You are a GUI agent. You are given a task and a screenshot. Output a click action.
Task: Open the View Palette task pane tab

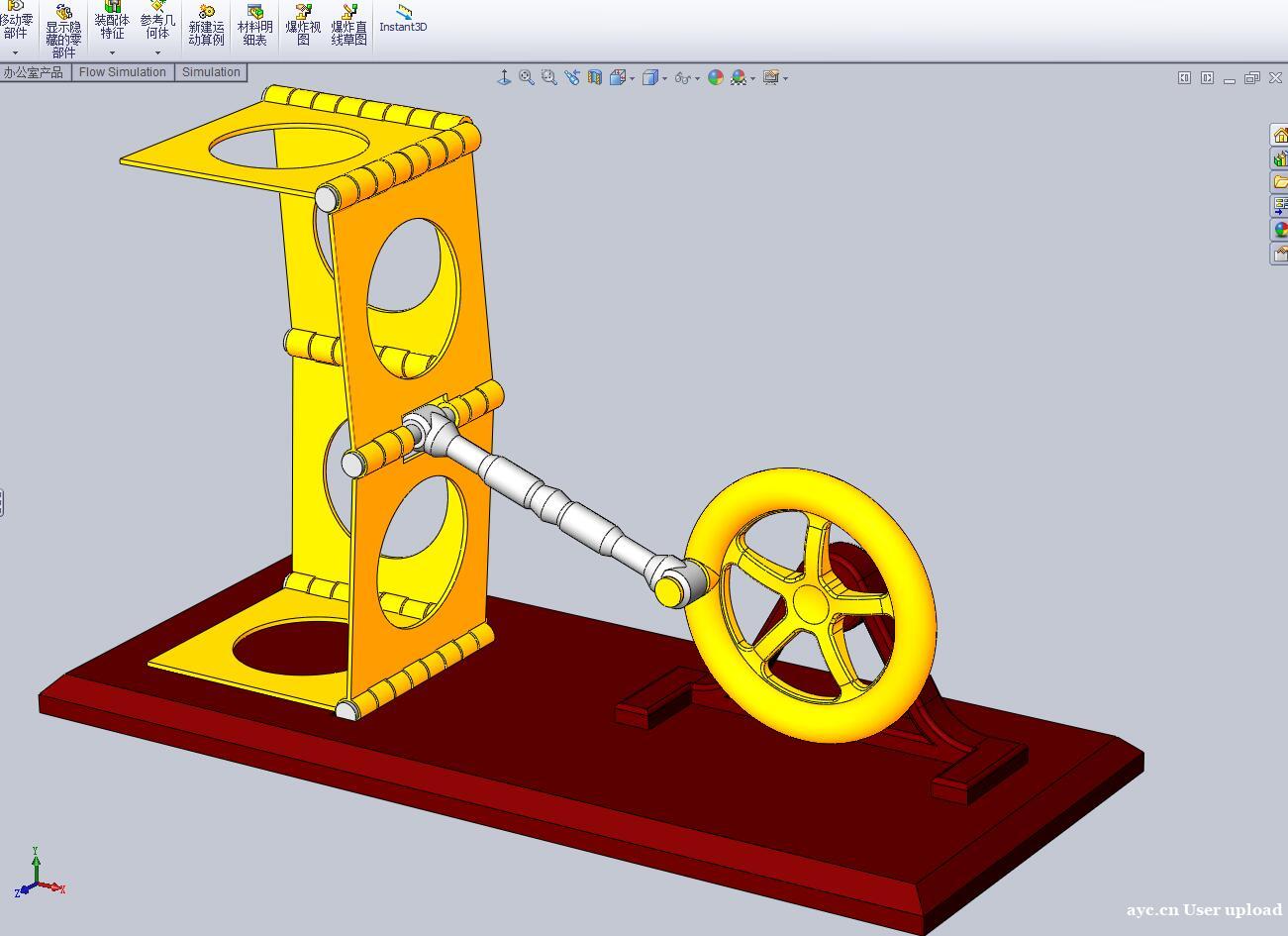(x=1279, y=206)
